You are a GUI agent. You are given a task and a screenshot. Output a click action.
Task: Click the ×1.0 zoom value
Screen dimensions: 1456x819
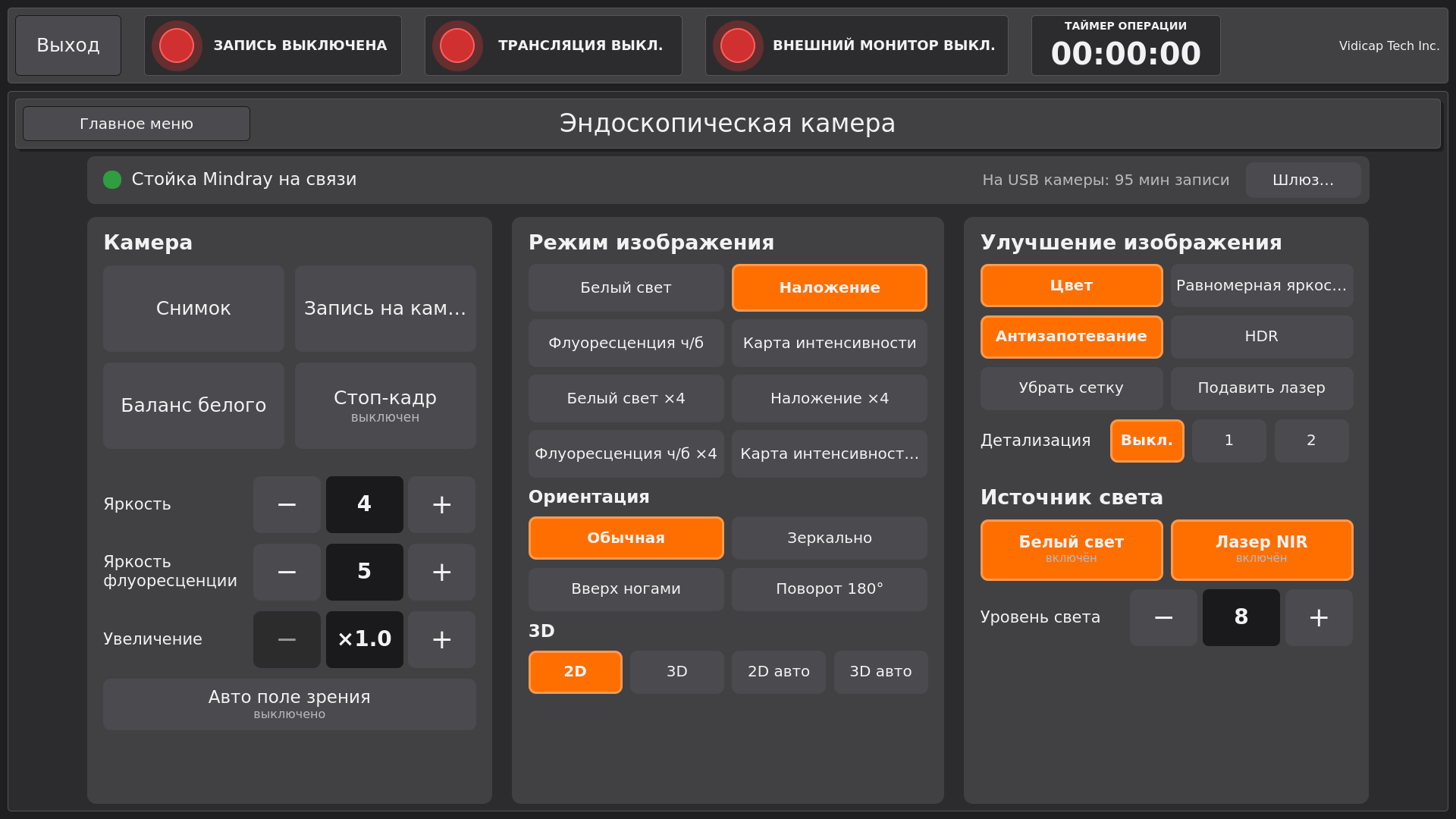point(364,639)
